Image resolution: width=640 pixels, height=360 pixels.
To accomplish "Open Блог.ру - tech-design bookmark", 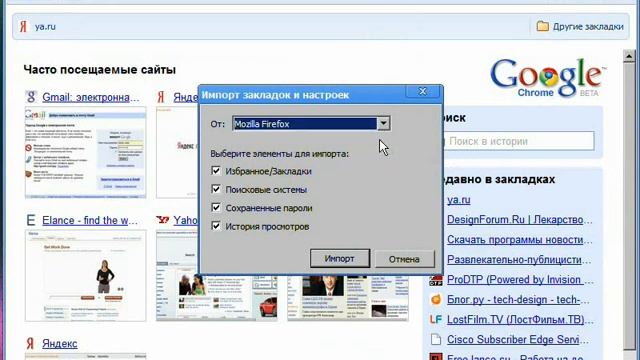I will (x=518, y=300).
